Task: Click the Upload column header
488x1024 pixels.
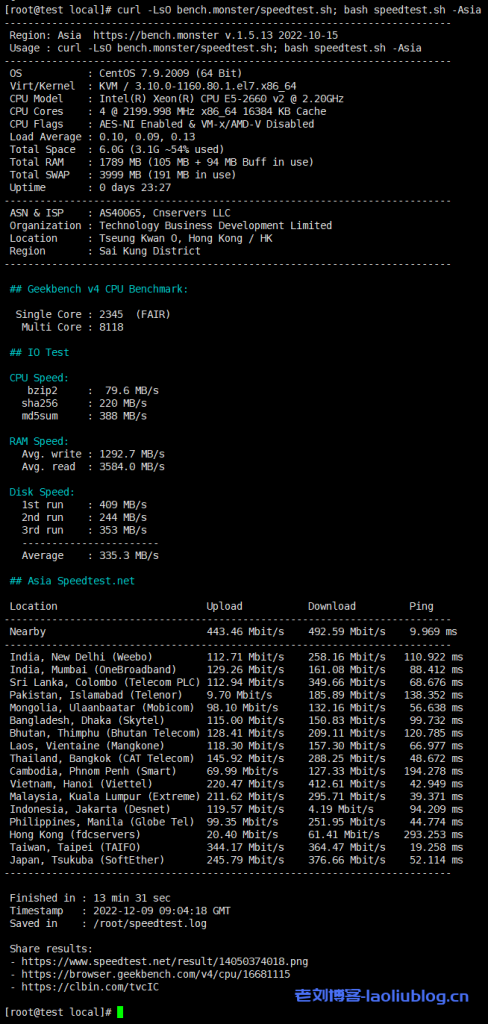Action: (x=224, y=606)
